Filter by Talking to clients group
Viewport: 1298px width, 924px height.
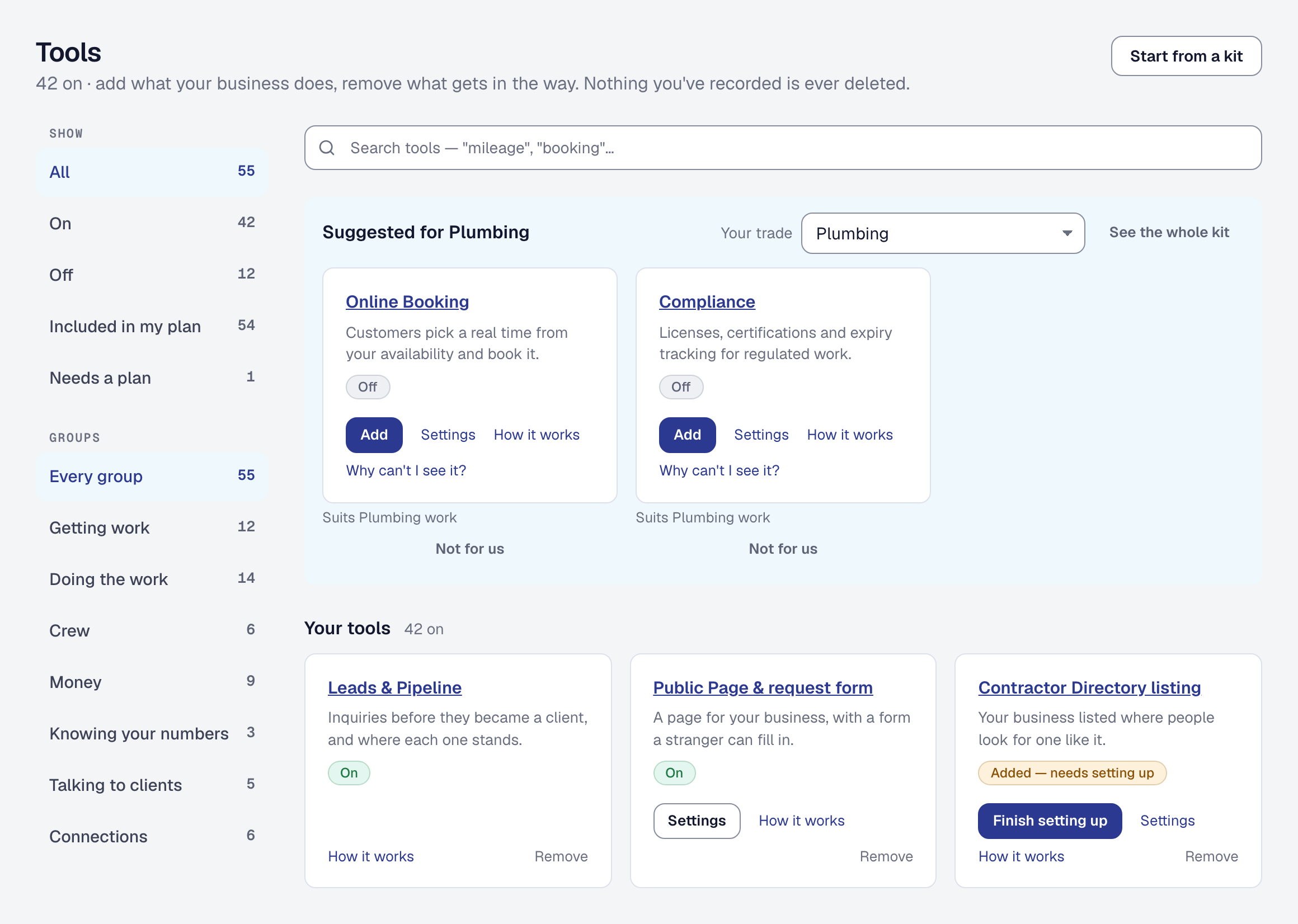152,785
